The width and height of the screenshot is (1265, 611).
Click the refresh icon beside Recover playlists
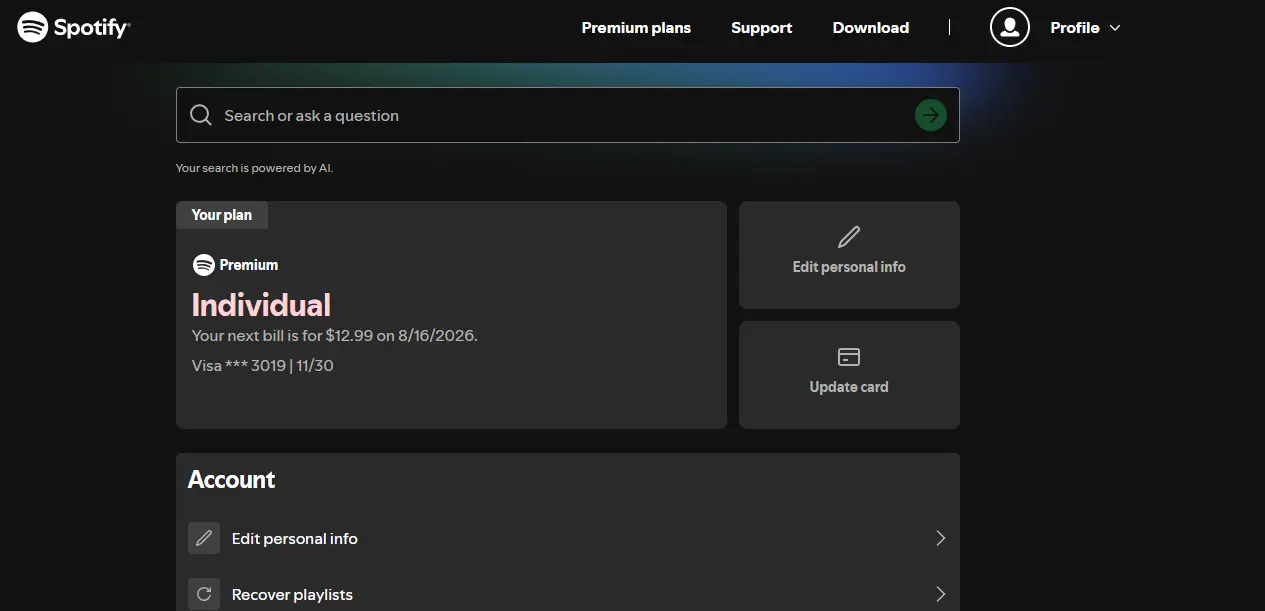[204, 594]
